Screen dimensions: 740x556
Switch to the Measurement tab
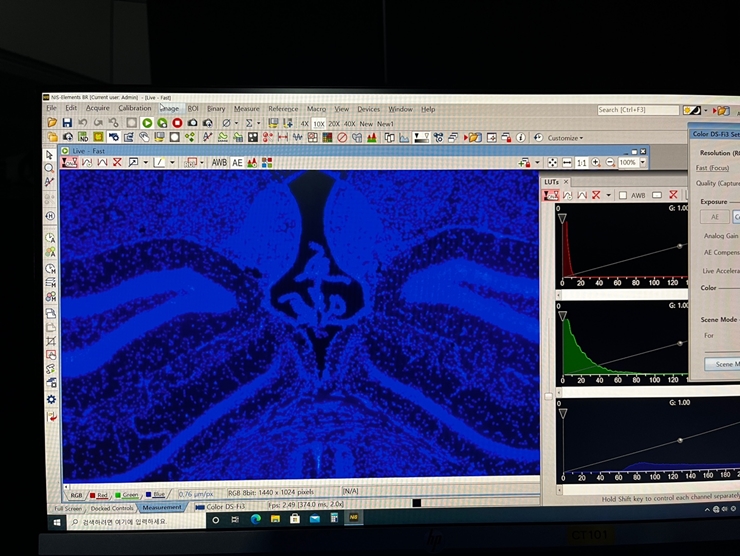[x=162, y=508]
